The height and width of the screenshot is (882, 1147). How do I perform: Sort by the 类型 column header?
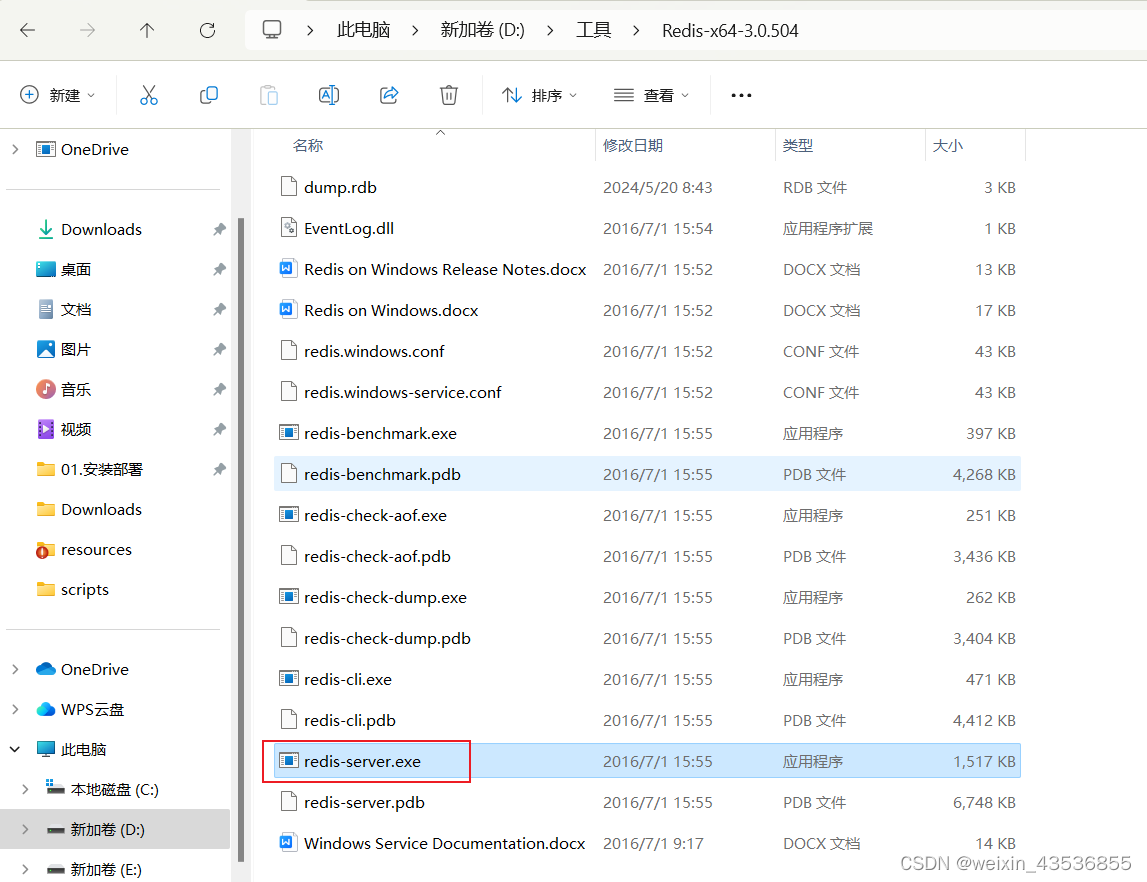797,146
